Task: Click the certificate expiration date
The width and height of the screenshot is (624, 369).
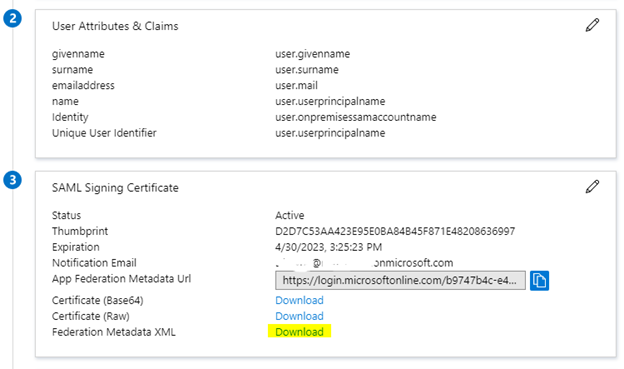Action: (x=328, y=247)
